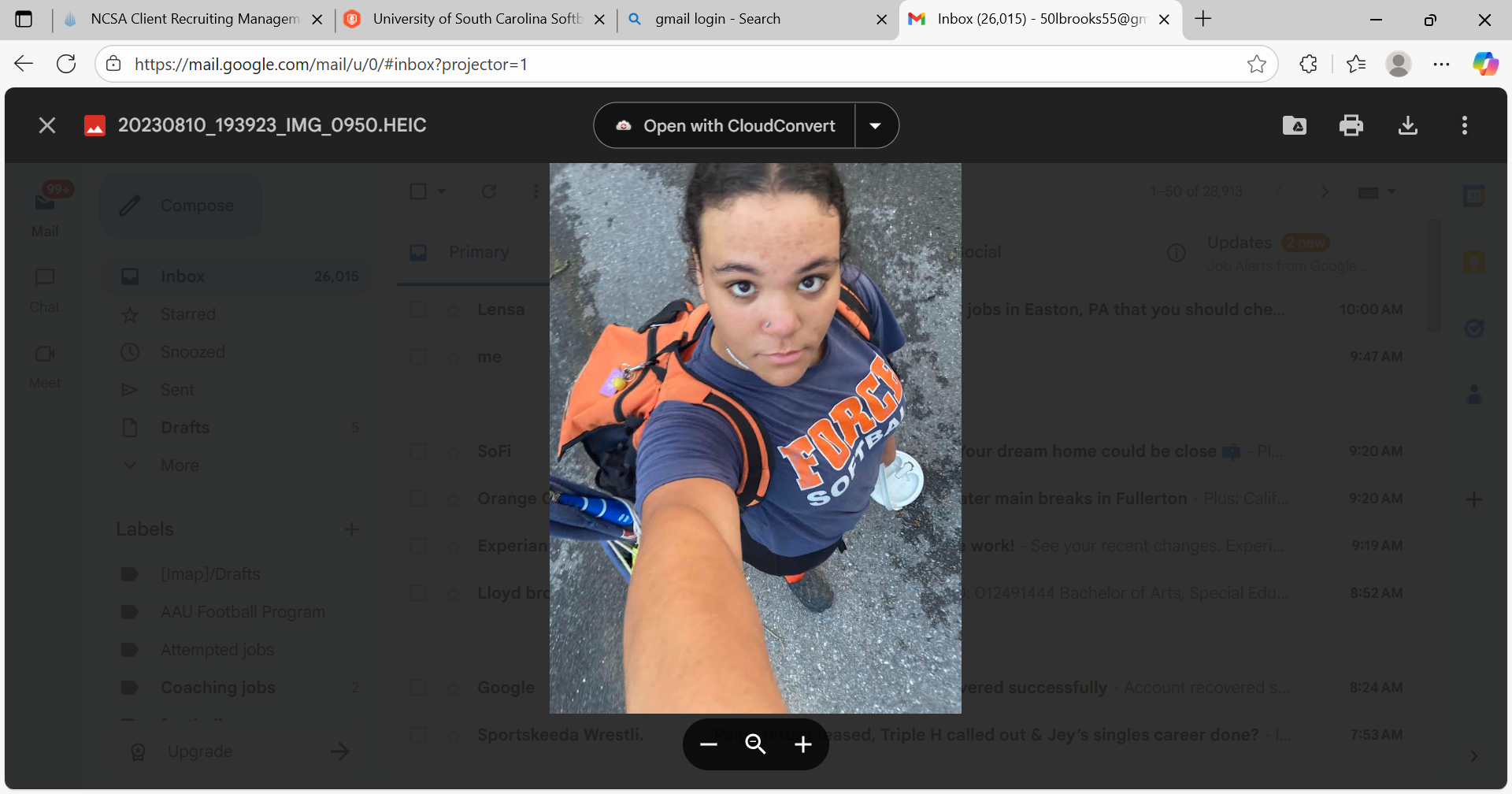Image resolution: width=1512 pixels, height=794 pixels.
Task: Open browser Extensions menu
Action: tap(1309, 64)
